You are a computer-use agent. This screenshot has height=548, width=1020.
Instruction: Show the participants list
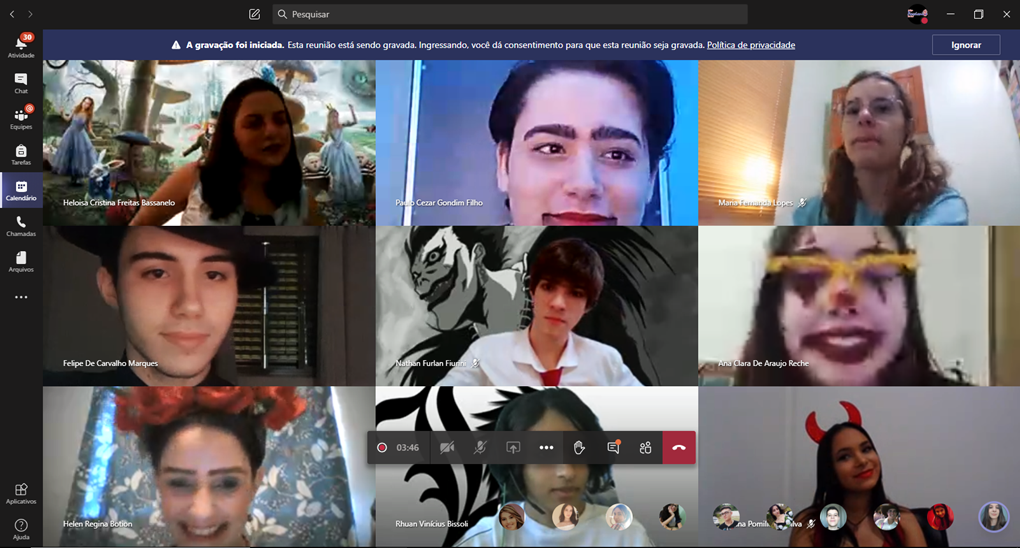[646, 448]
